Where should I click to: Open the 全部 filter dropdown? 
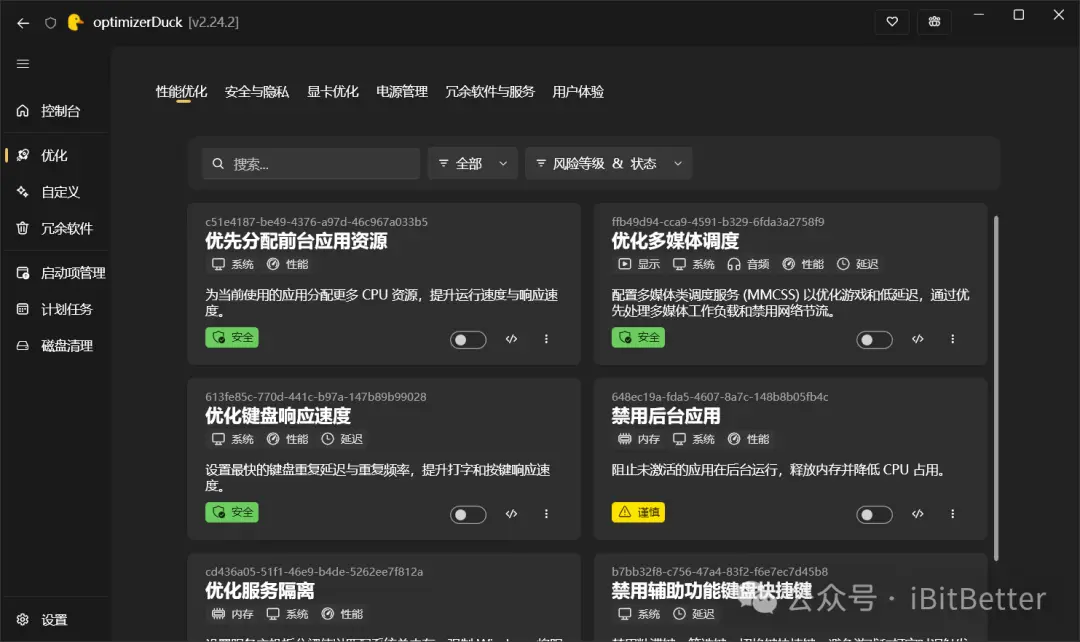[472, 164]
